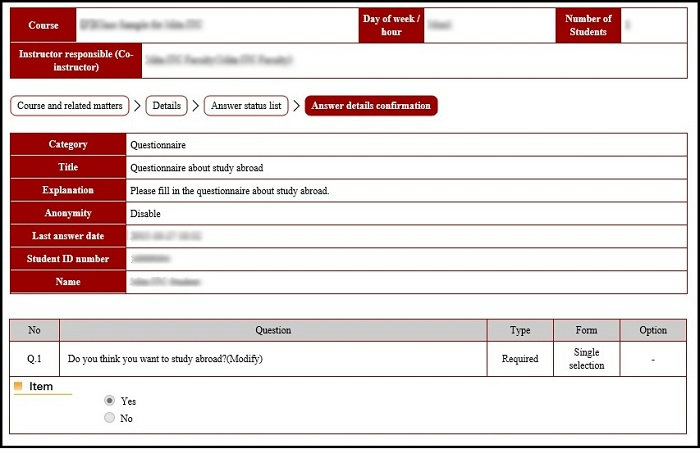Click the Number of Students header cell
700x449 pixels.
tap(588, 25)
